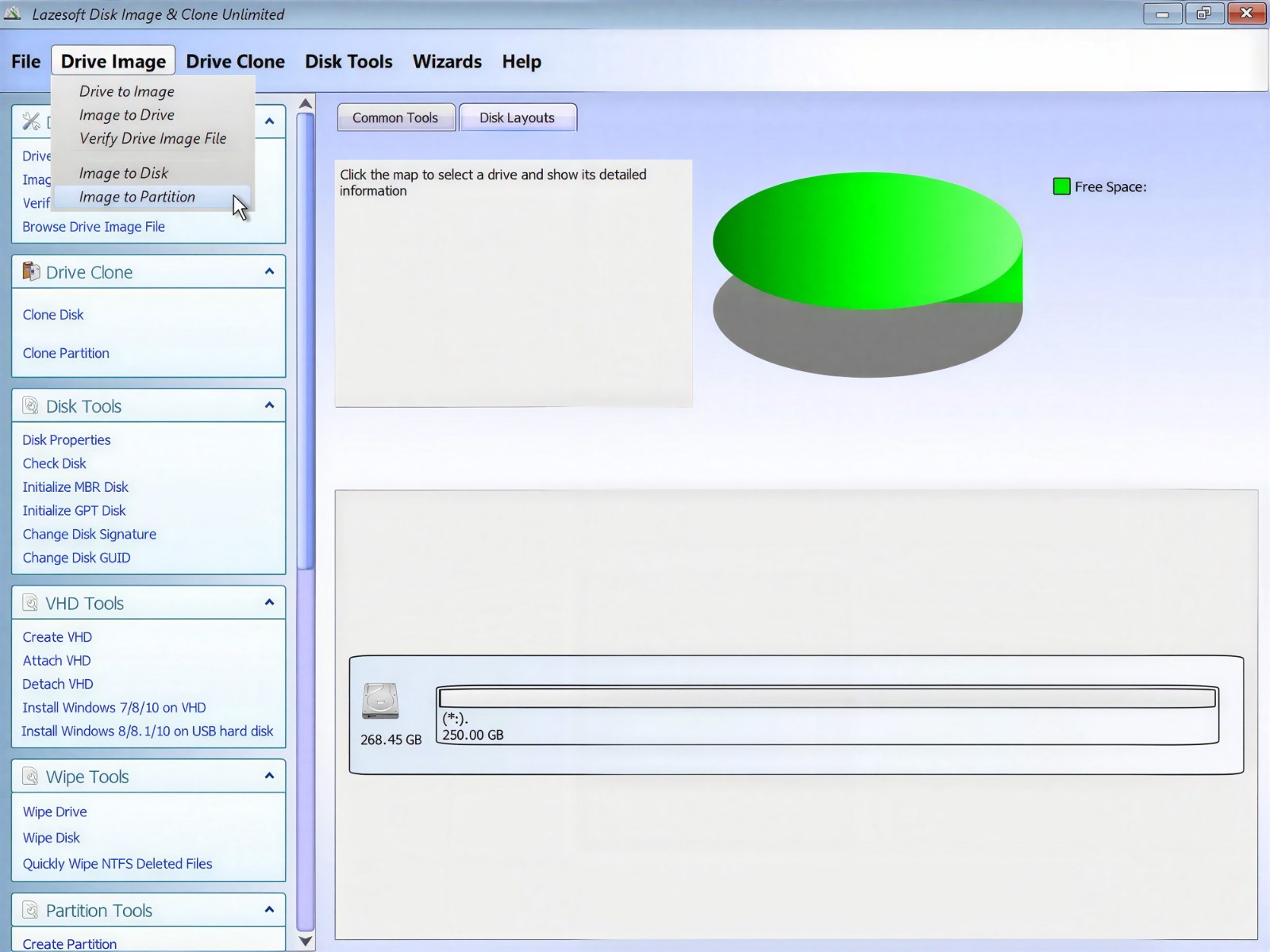
Task: Click the wrench icon in the first sidebar panel
Action: [31, 121]
